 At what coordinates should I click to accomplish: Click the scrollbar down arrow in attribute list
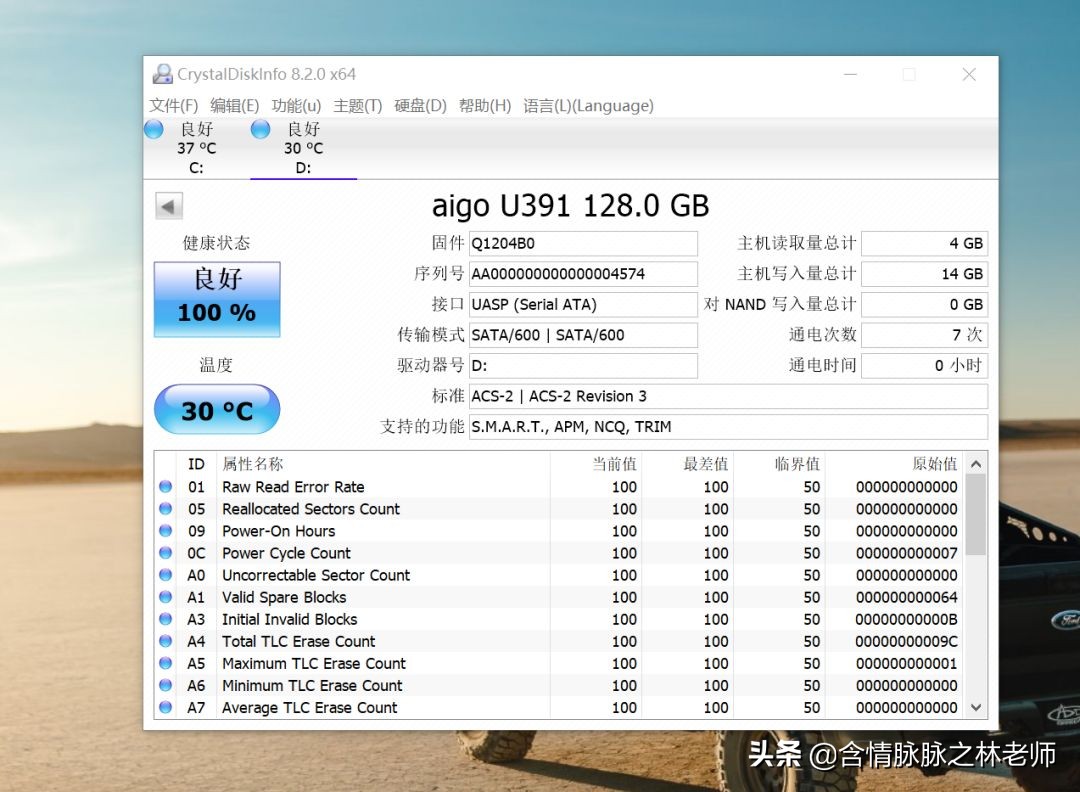coord(975,707)
